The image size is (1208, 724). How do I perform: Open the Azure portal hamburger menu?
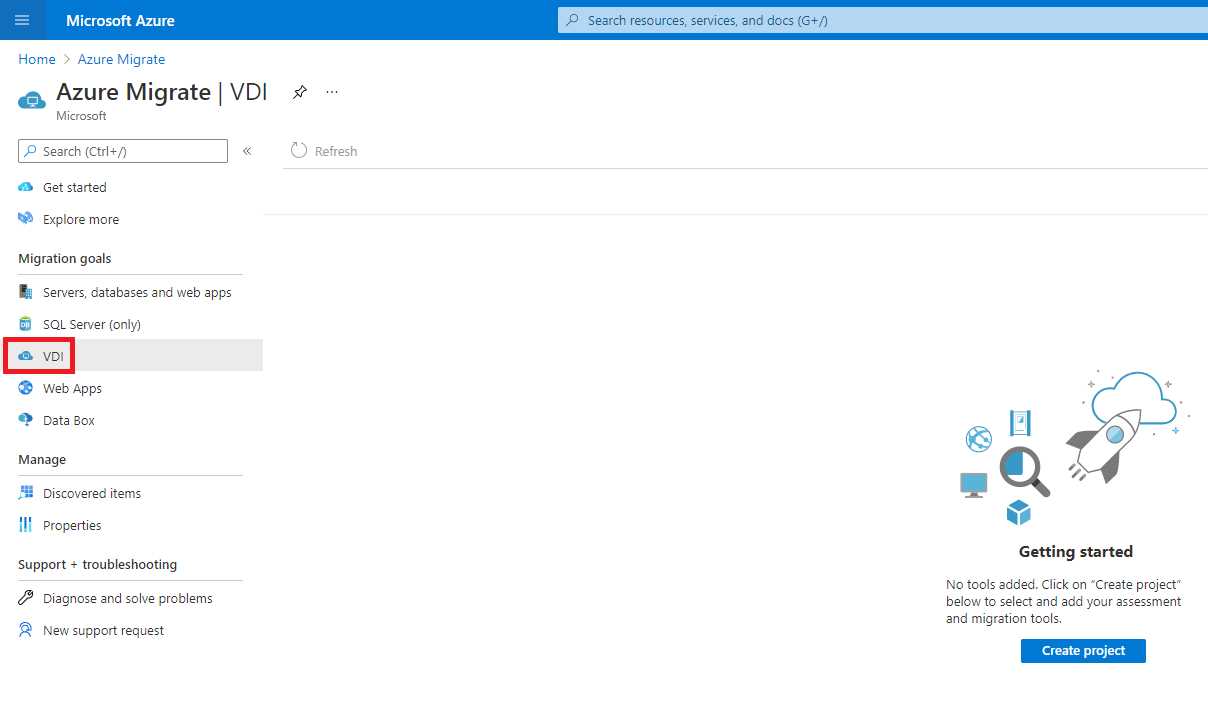tap(22, 20)
